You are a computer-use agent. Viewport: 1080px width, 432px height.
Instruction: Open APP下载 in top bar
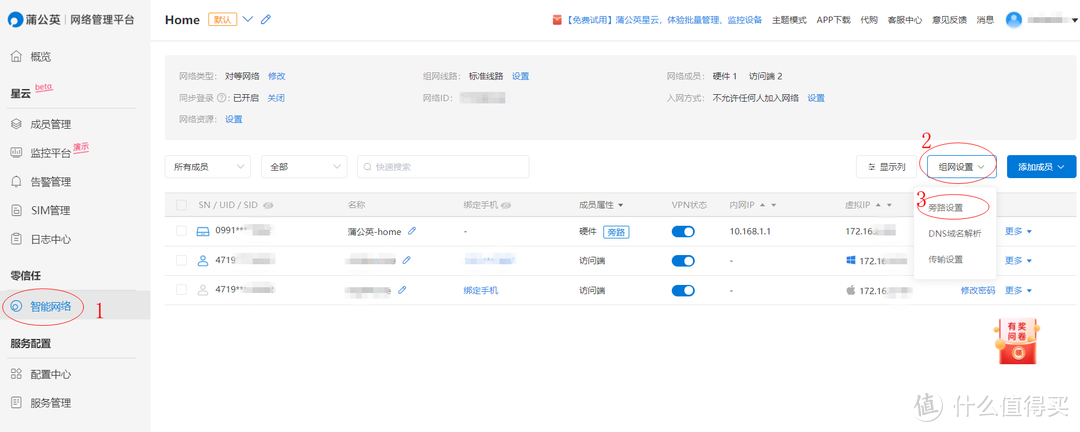(833, 20)
